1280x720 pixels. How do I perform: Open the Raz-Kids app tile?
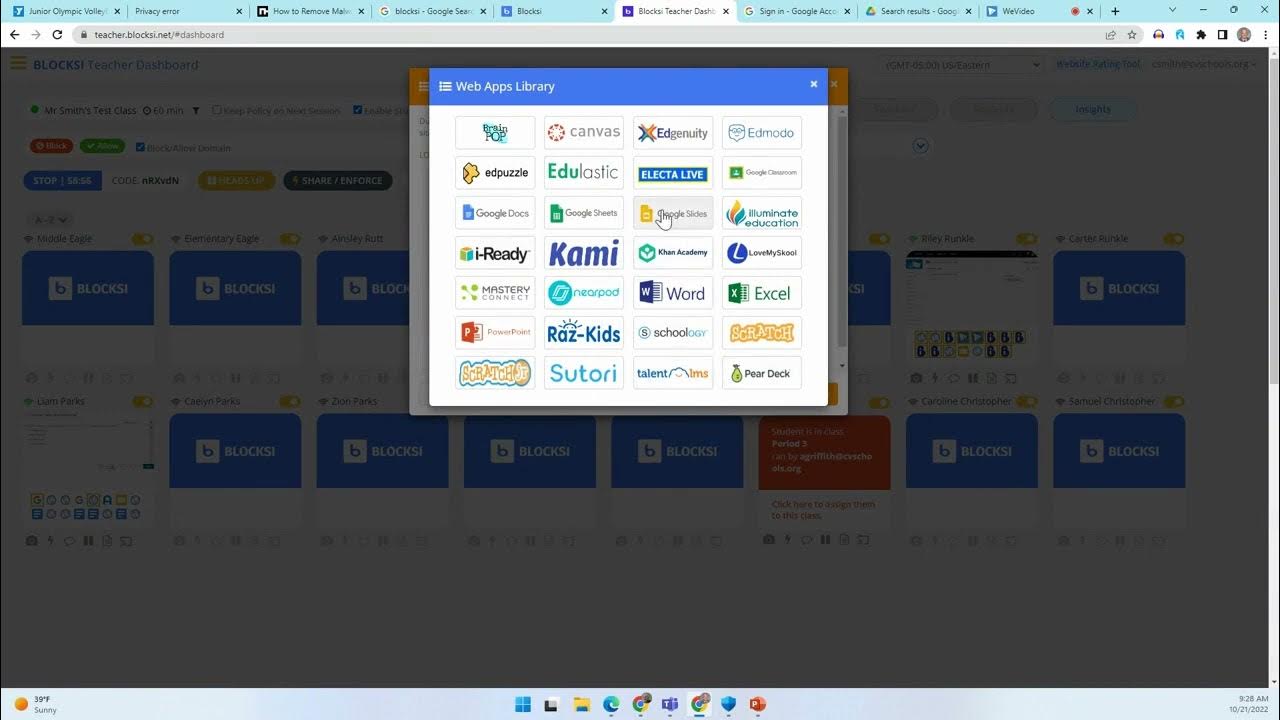point(584,333)
